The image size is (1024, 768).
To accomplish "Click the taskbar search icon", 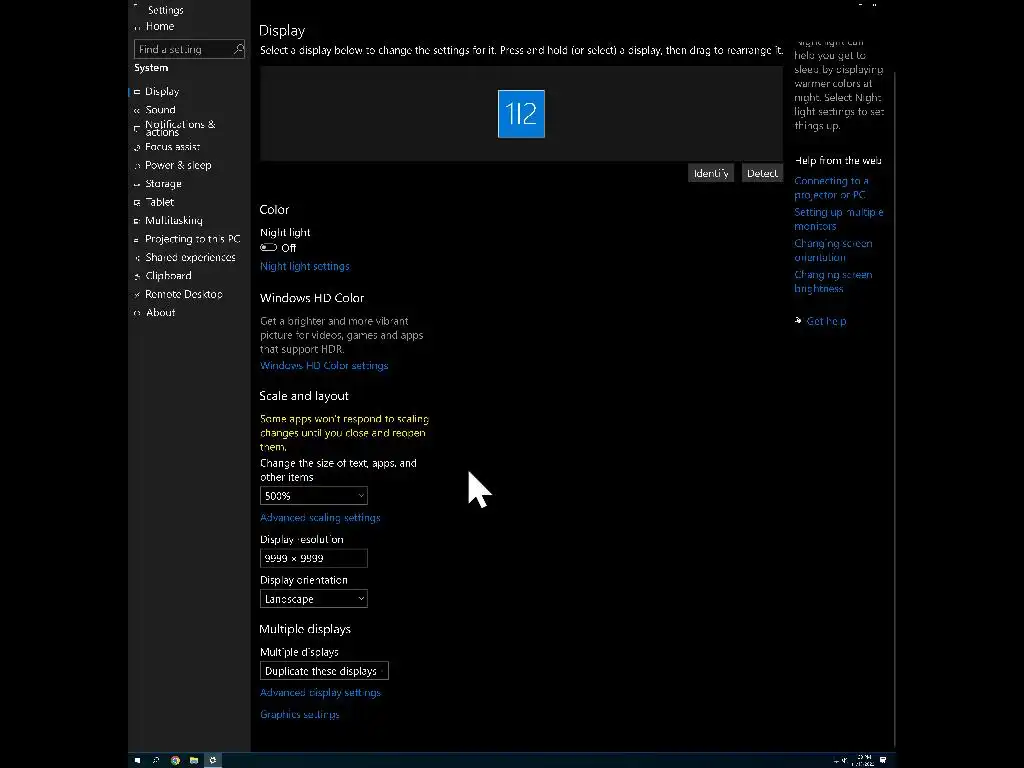I will click(x=155, y=760).
